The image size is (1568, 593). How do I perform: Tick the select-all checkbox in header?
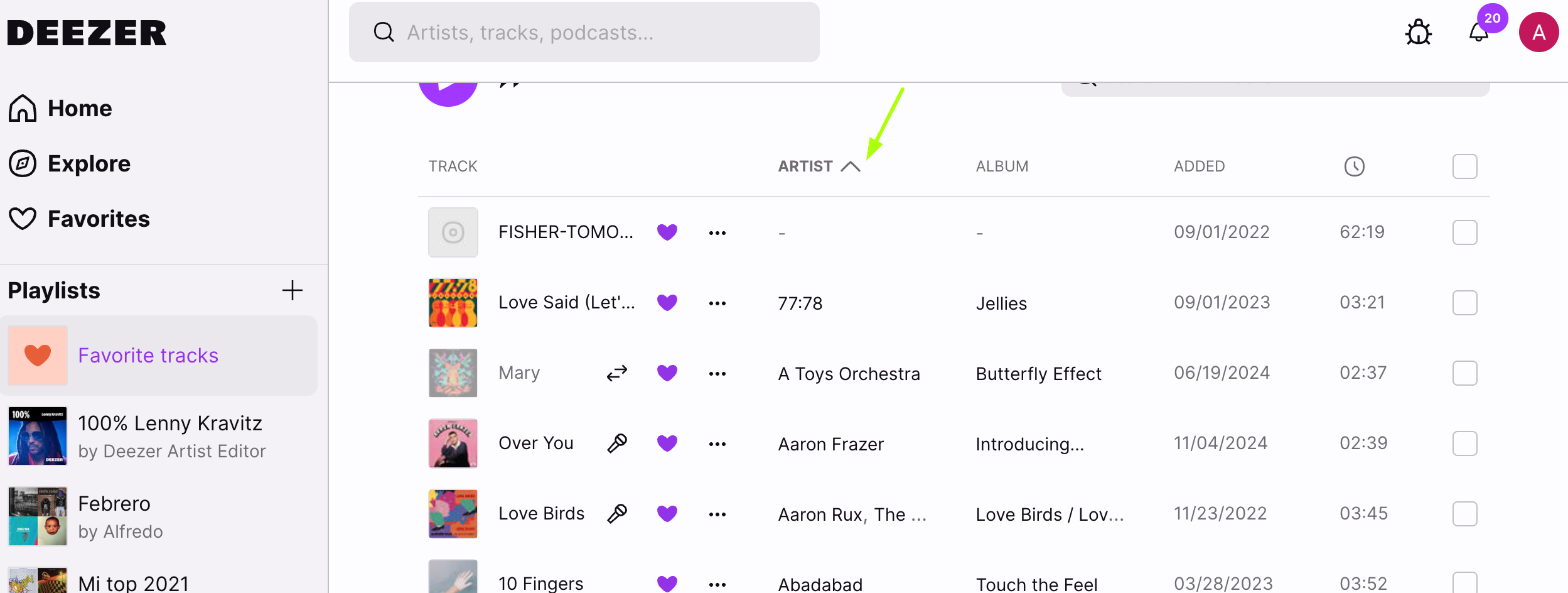1465,166
